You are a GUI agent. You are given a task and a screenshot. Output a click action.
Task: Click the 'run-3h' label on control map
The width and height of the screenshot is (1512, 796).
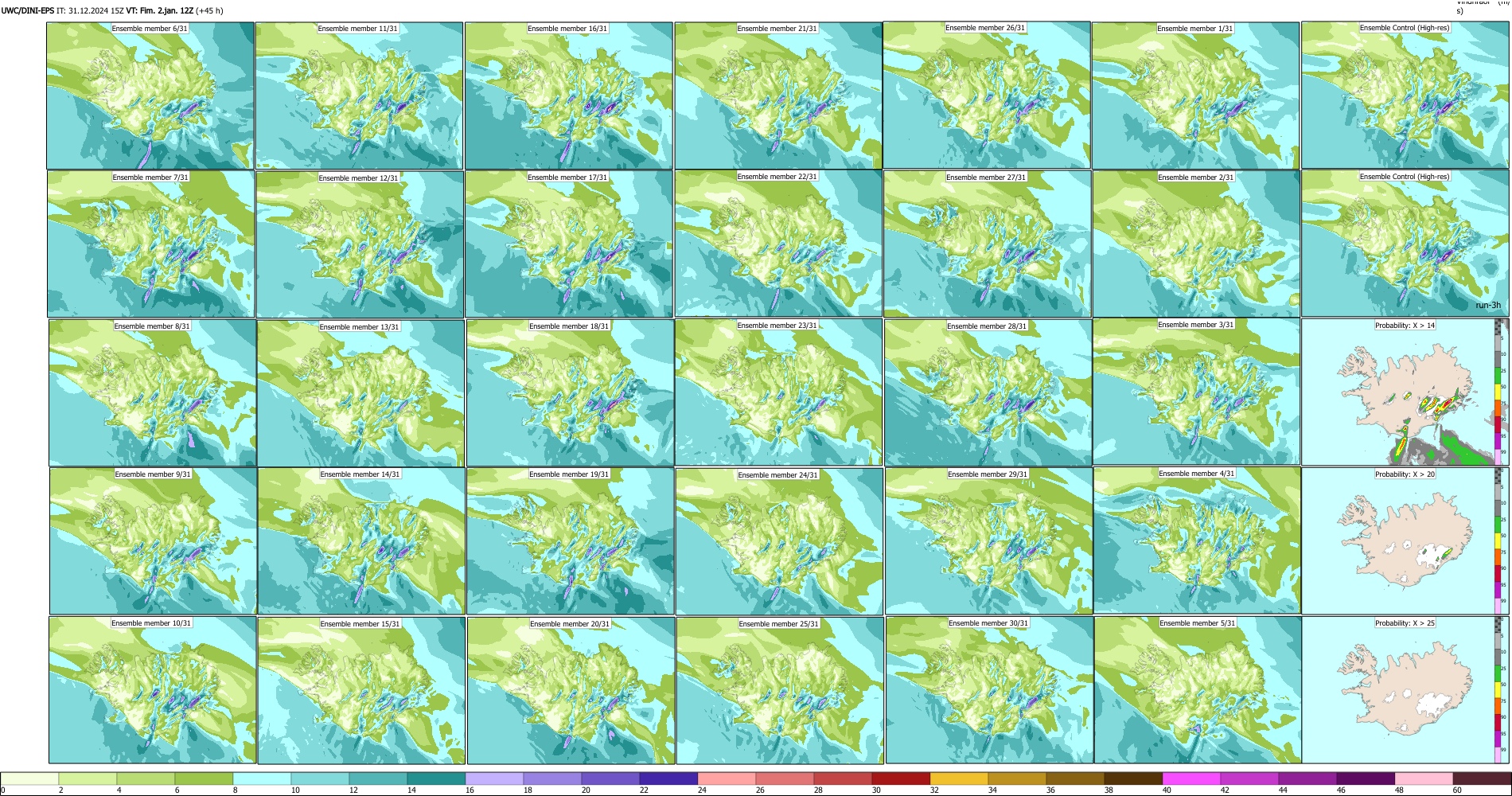(x=1487, y=306)
